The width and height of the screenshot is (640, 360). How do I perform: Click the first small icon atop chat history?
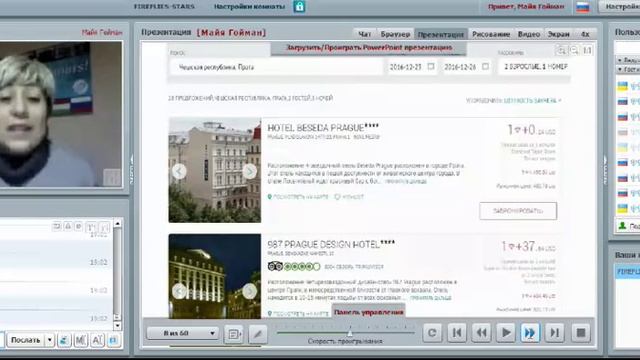[x=57, y=226]
